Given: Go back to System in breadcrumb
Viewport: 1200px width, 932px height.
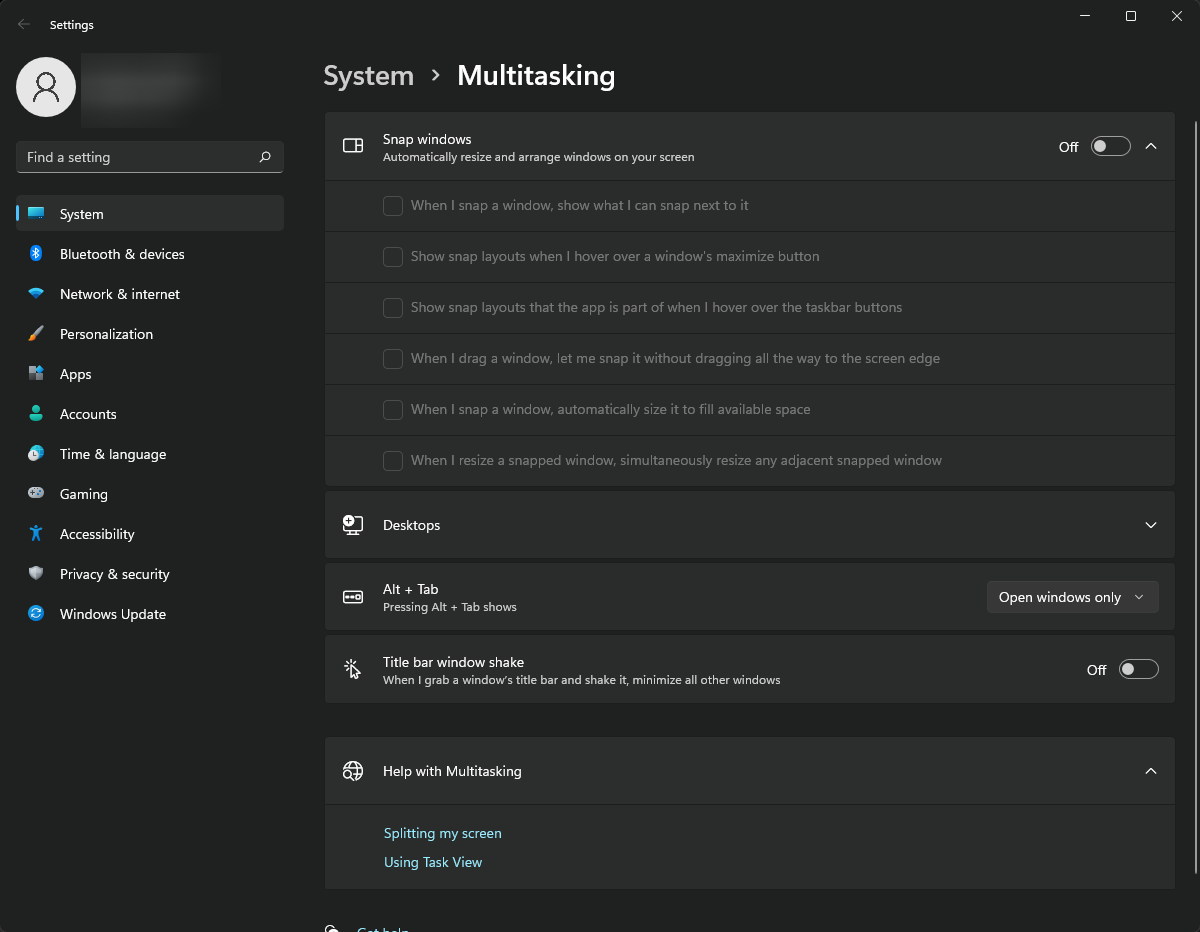Looking at the screenshot, I should pyautogui.click(x=368, y=76).
